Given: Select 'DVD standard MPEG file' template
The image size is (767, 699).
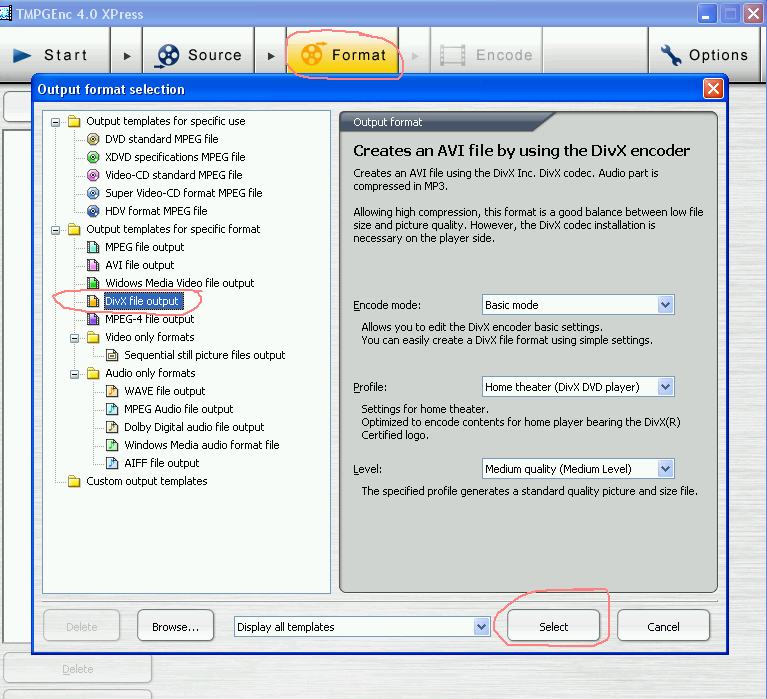Looking at the screenshot, I should pyautogui.click(x=161, y=139).
